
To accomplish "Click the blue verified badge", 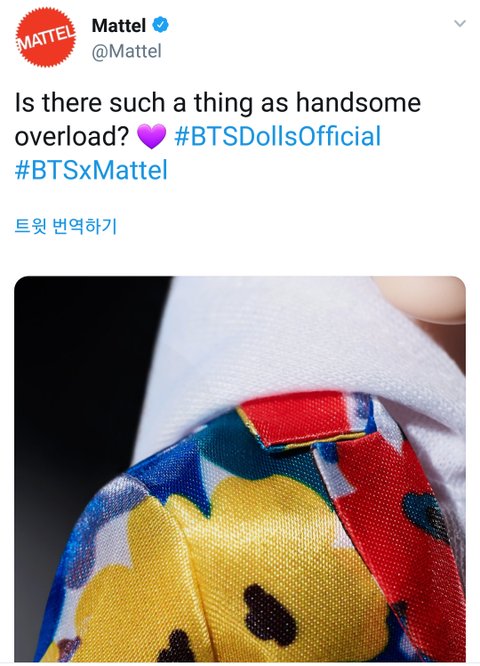I will [161, 25].
